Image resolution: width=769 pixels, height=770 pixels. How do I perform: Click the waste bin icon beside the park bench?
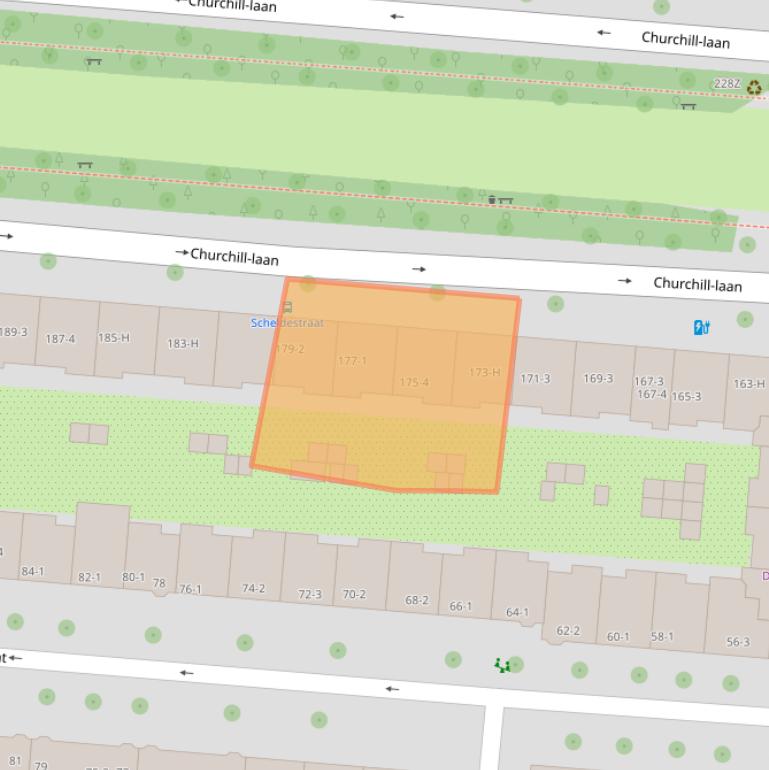click(x=491, y=200)
